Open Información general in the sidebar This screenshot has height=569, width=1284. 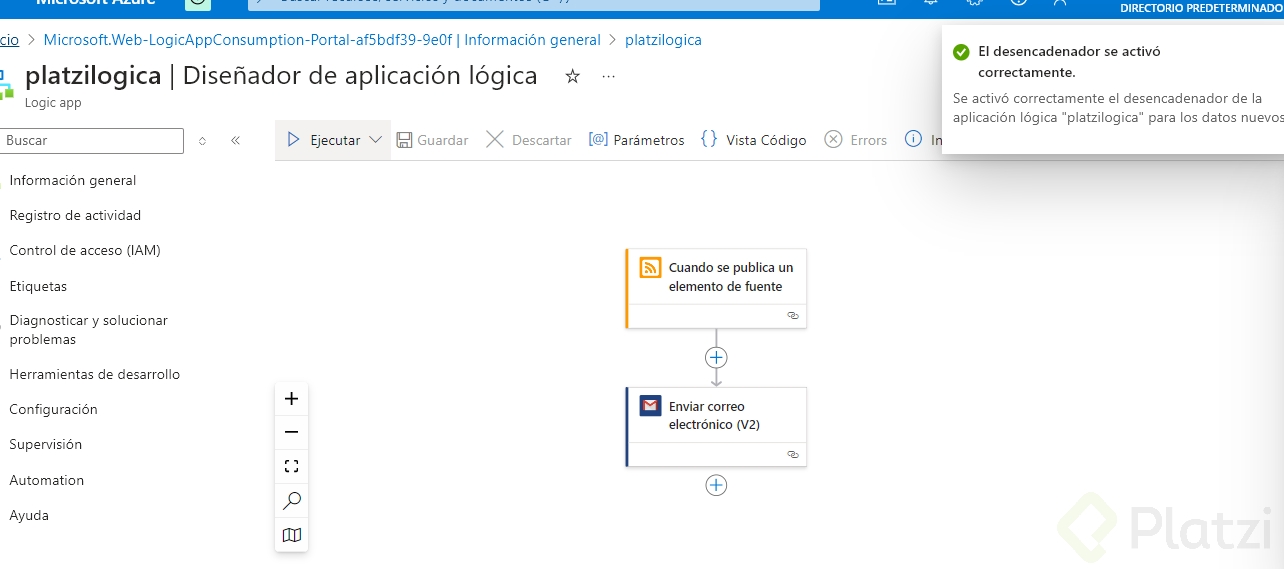(x=73, y=181)
